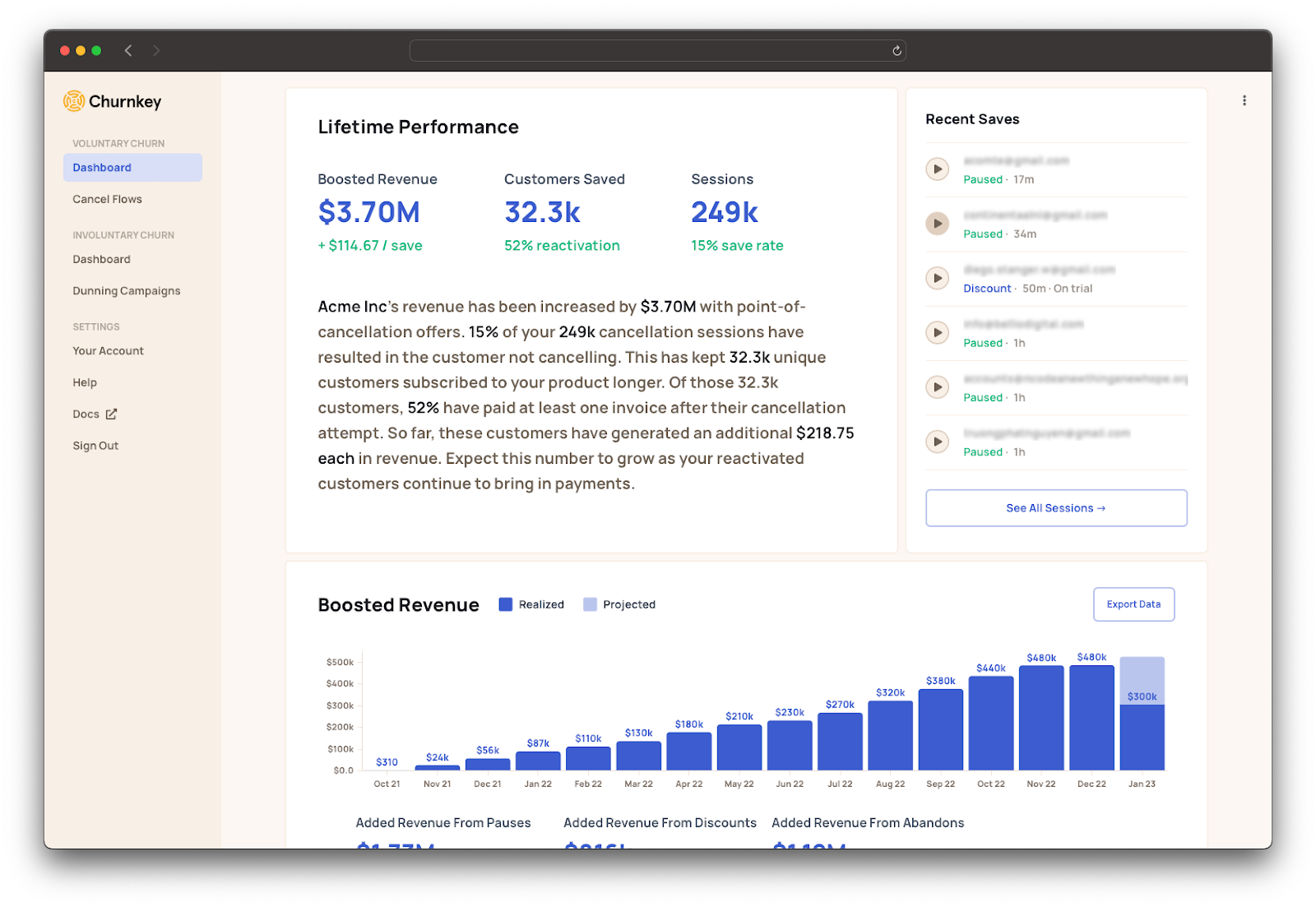Open Dunning Campaigns page
1316x907 pixels.
point(126,291)
